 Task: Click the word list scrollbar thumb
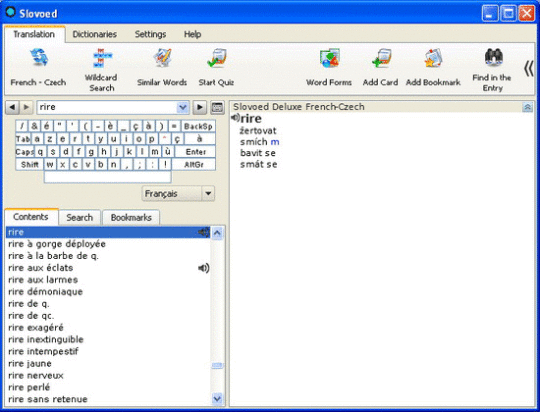(217, 365)
